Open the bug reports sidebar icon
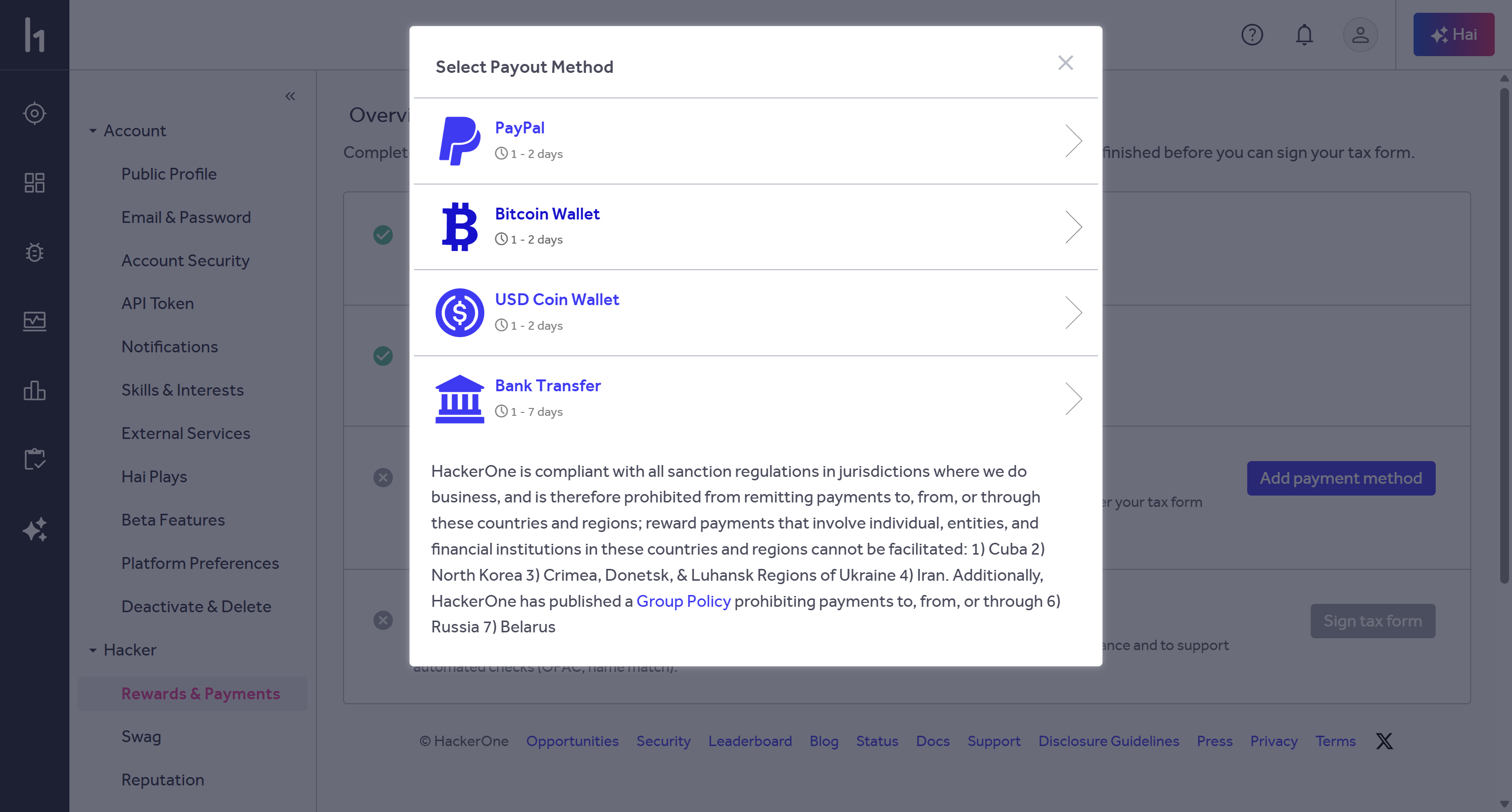 34,252
